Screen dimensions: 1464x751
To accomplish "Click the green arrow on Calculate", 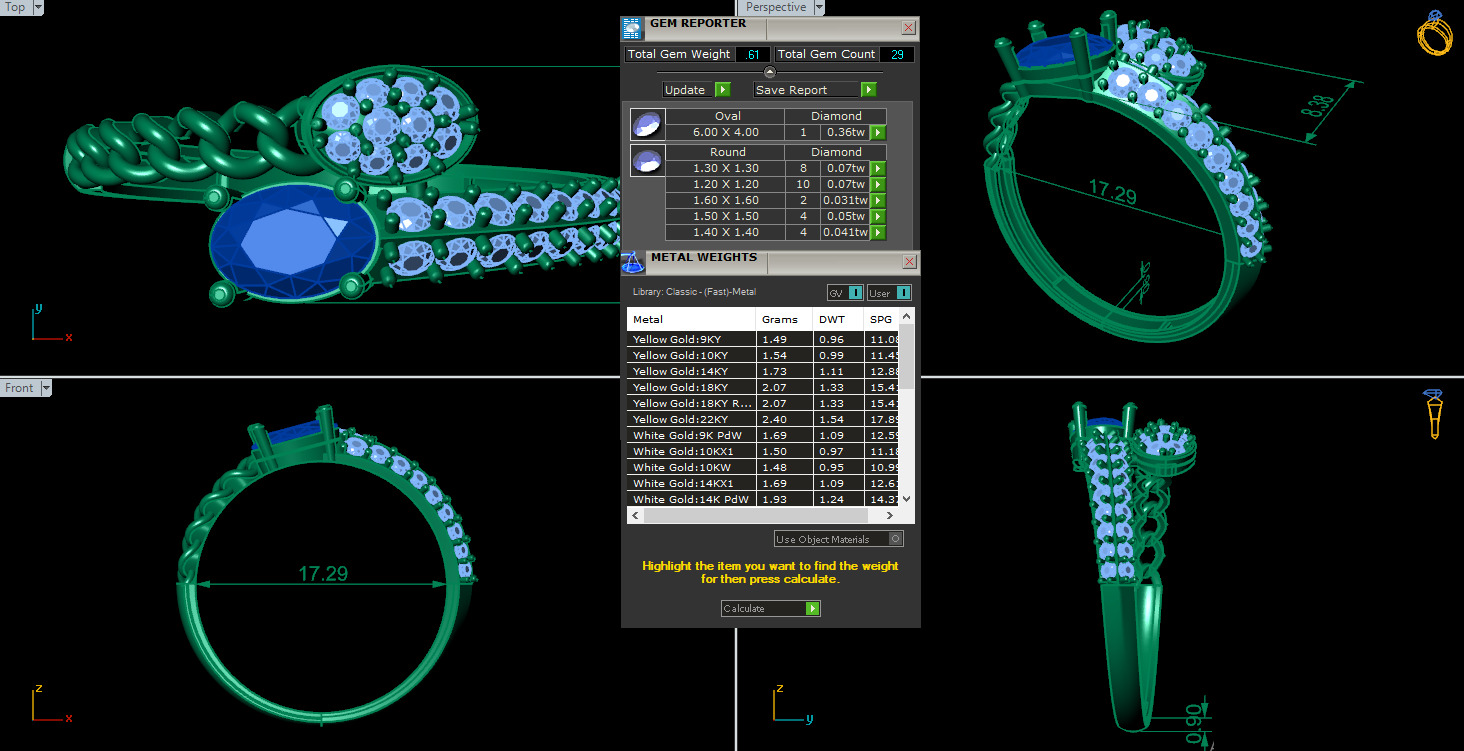I will 813,608.
